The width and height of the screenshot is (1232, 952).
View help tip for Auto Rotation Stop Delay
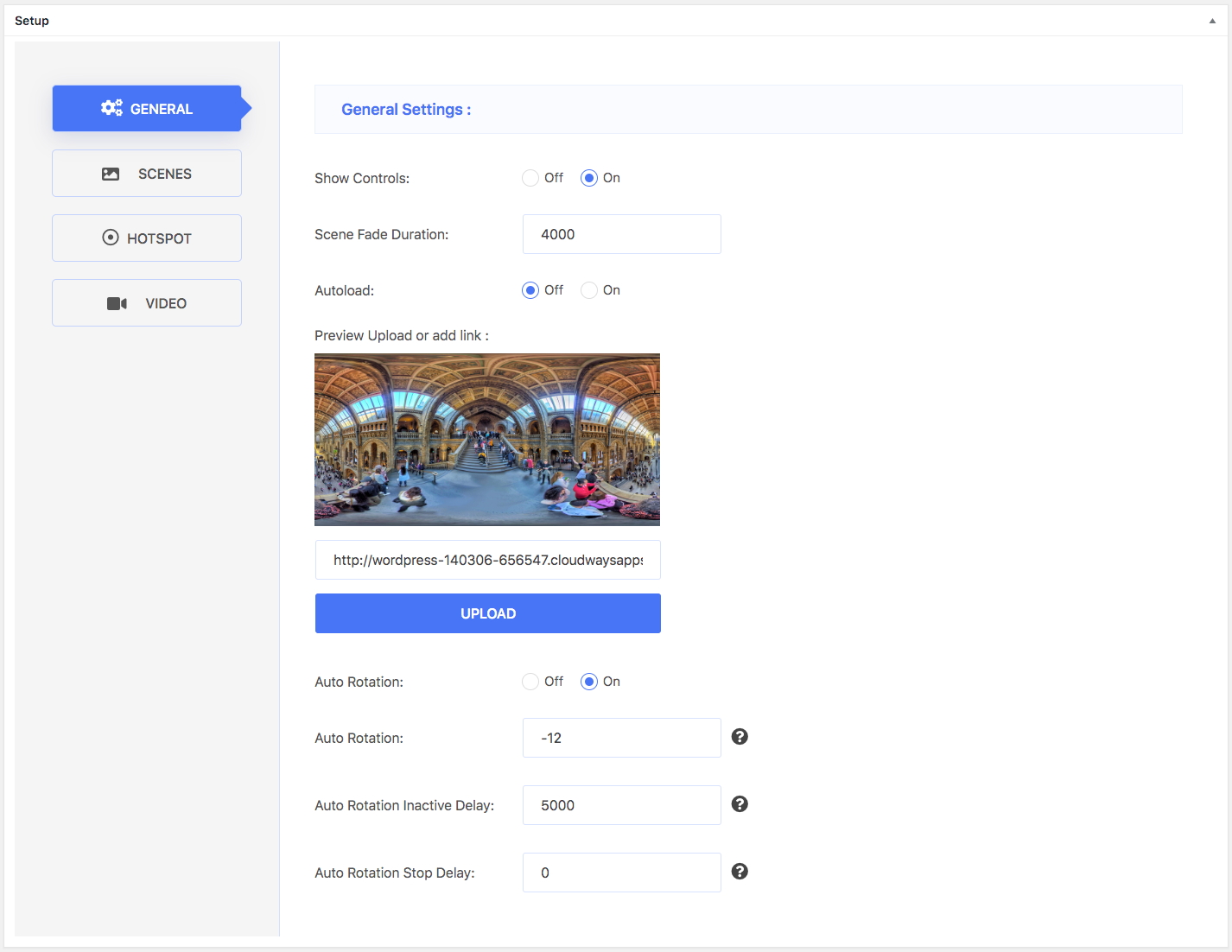click(740, 872)
